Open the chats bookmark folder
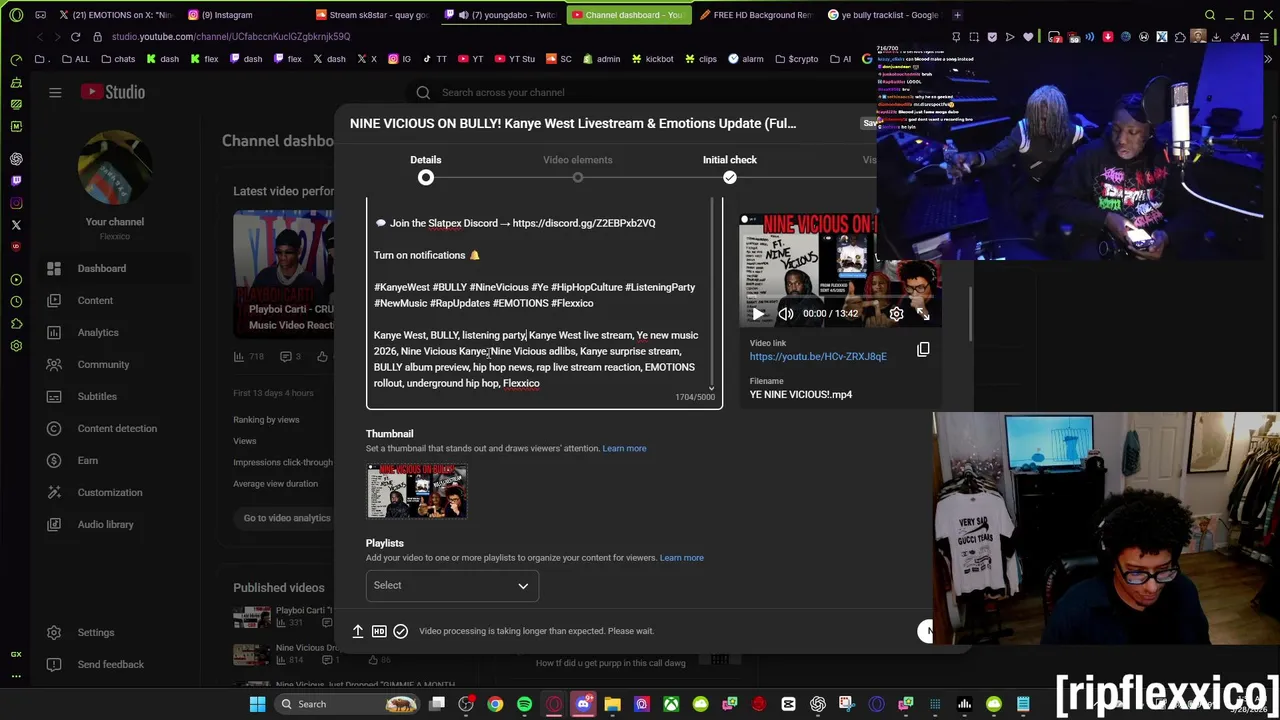 (118, 59)
